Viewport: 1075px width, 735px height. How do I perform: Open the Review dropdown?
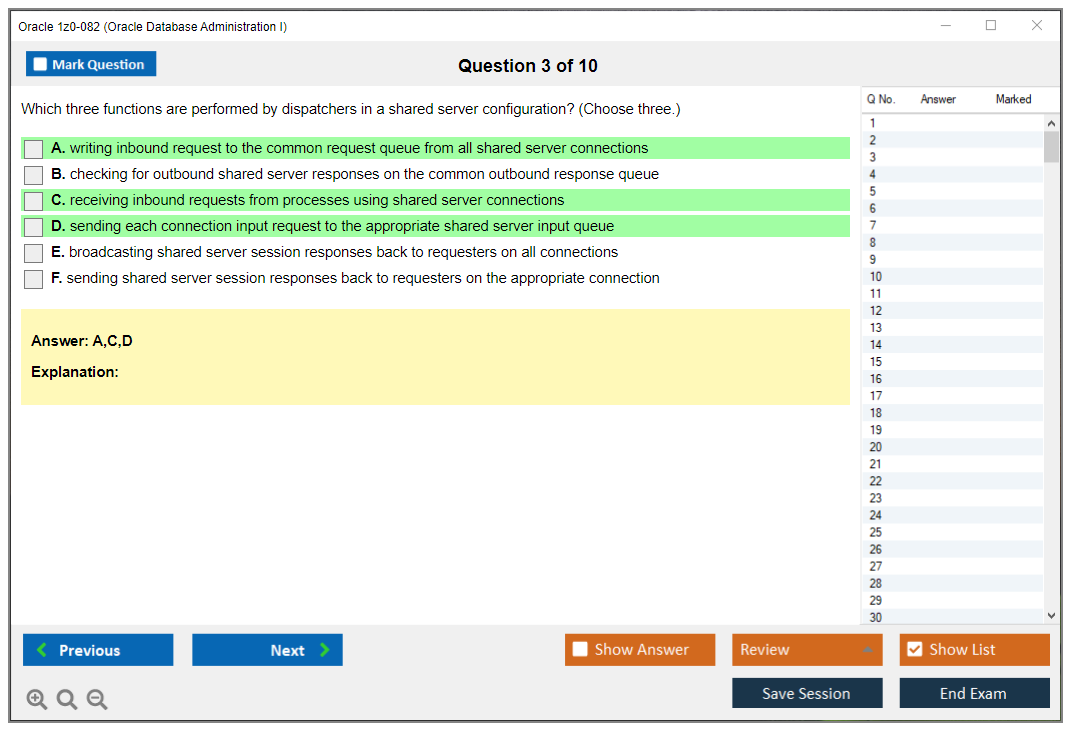click(806, 649)
